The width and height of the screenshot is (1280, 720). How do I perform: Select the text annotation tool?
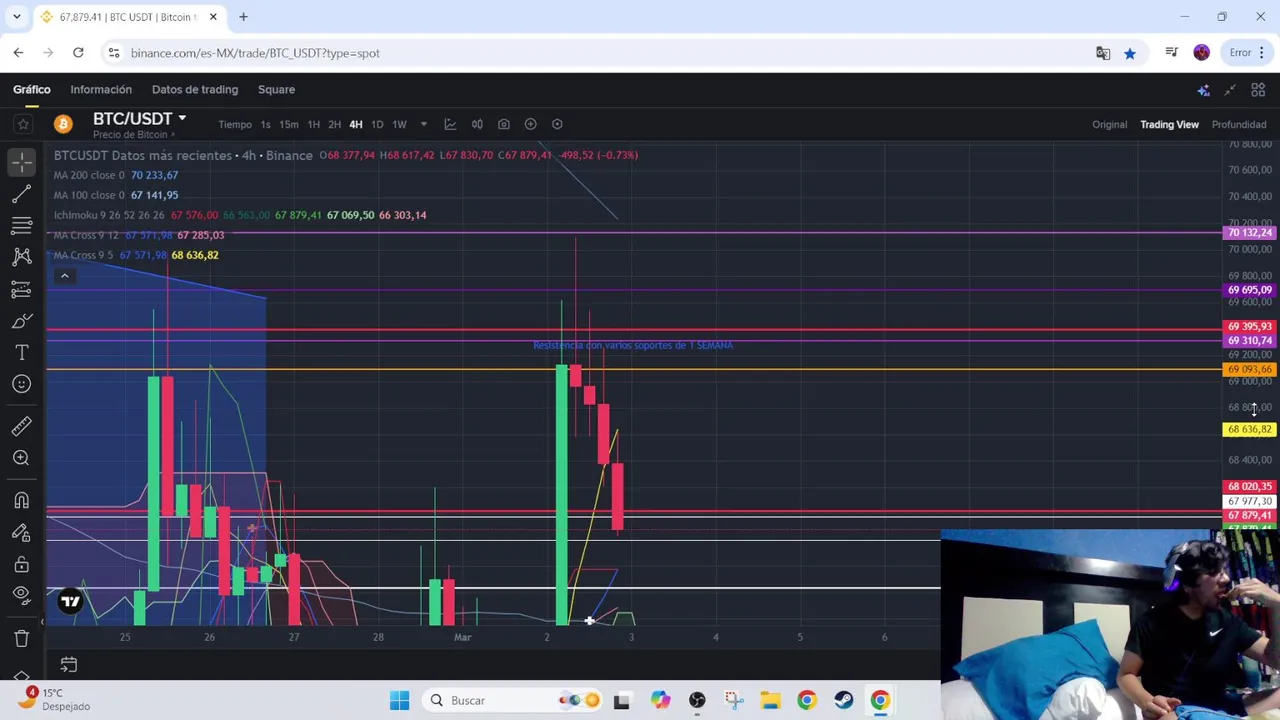click(22, 353)
